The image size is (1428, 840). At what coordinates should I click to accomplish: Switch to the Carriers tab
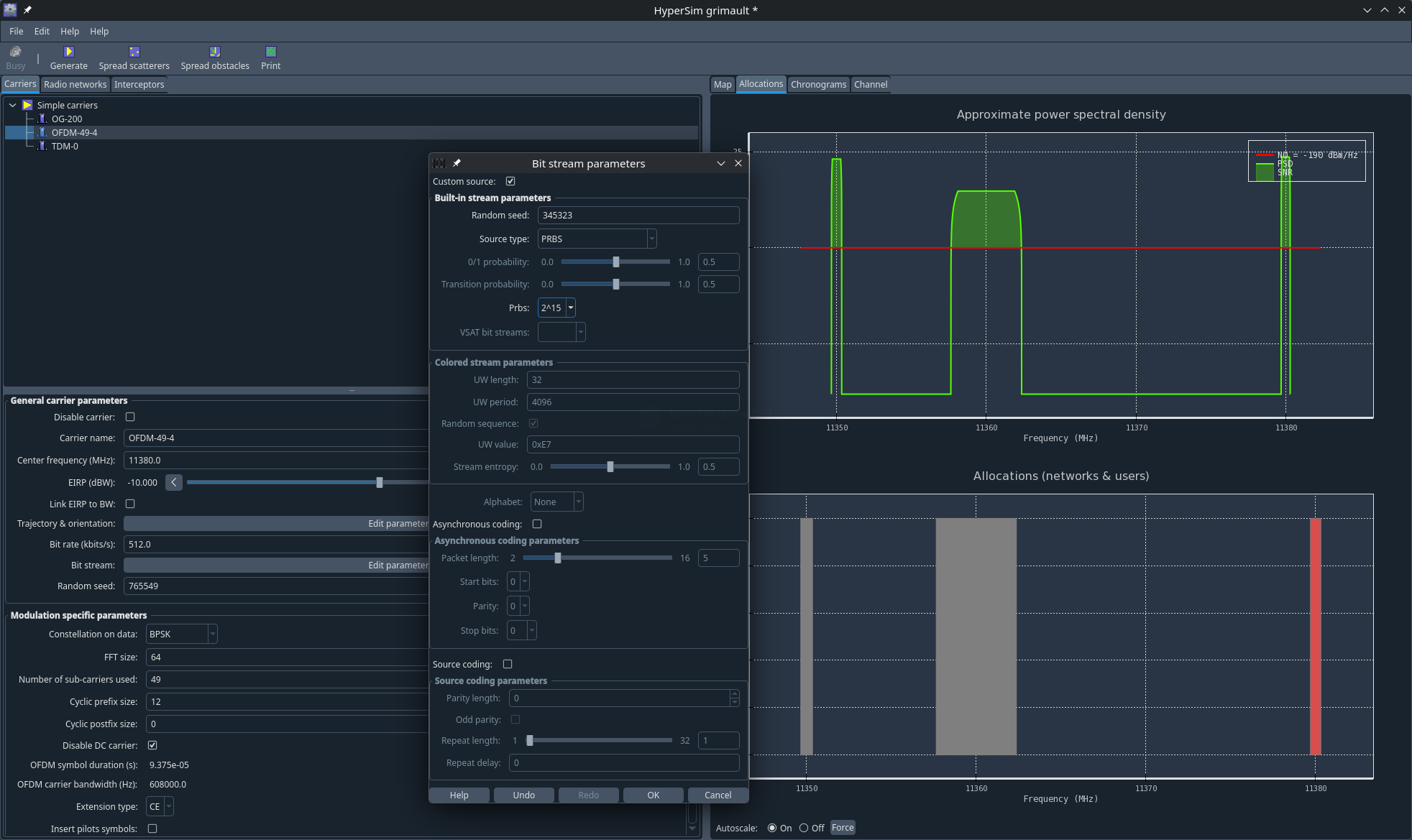(20, 84)
